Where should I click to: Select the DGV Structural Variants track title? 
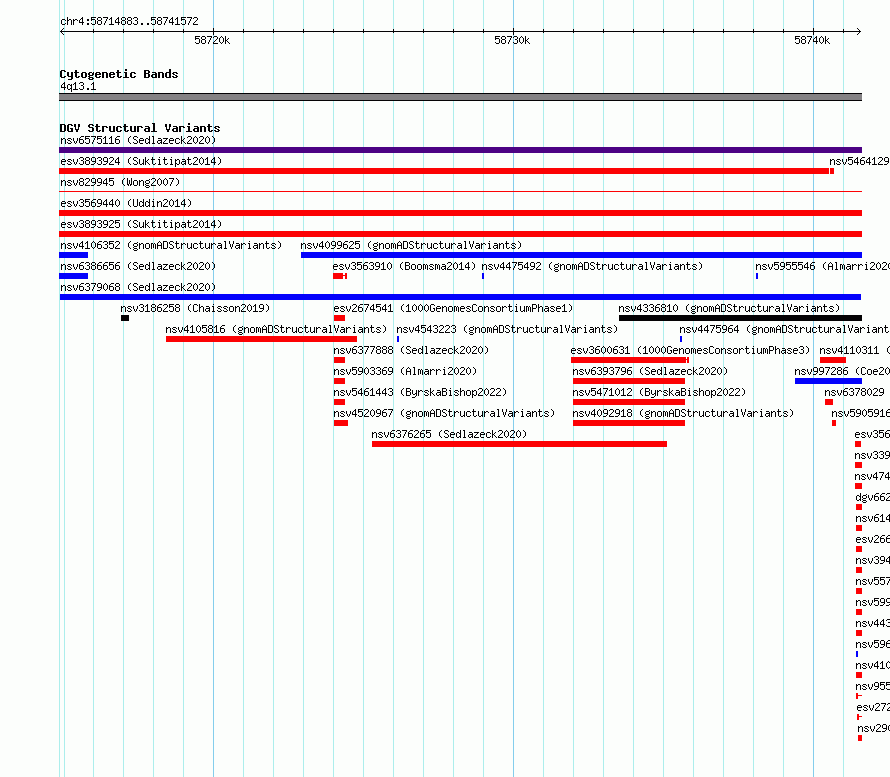click(140, 128)
